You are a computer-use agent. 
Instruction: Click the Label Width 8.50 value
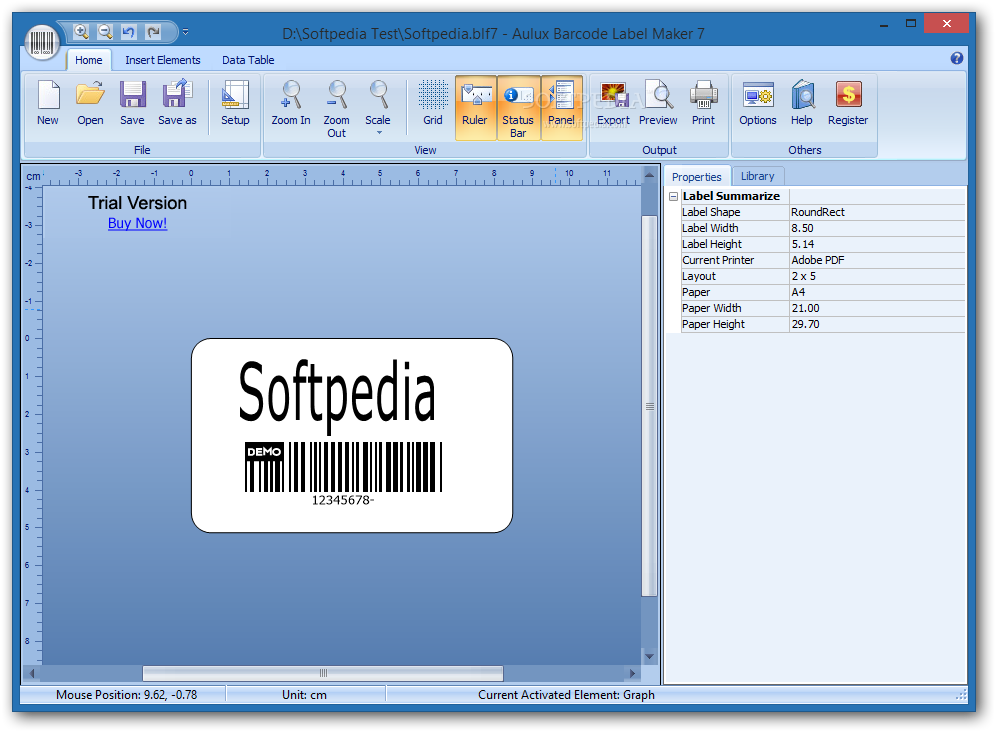(x=877, y=228)
